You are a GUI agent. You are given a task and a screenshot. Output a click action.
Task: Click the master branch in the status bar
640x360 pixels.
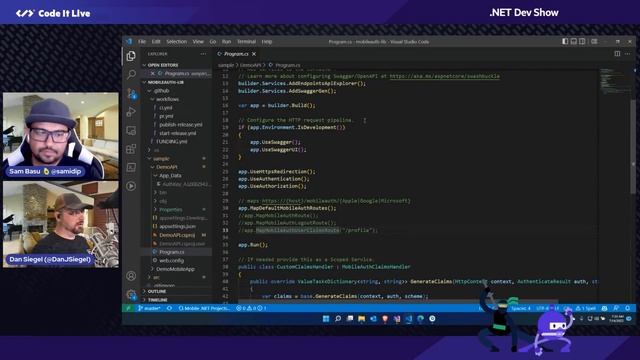pyautogui.click(x=149, y=308)
